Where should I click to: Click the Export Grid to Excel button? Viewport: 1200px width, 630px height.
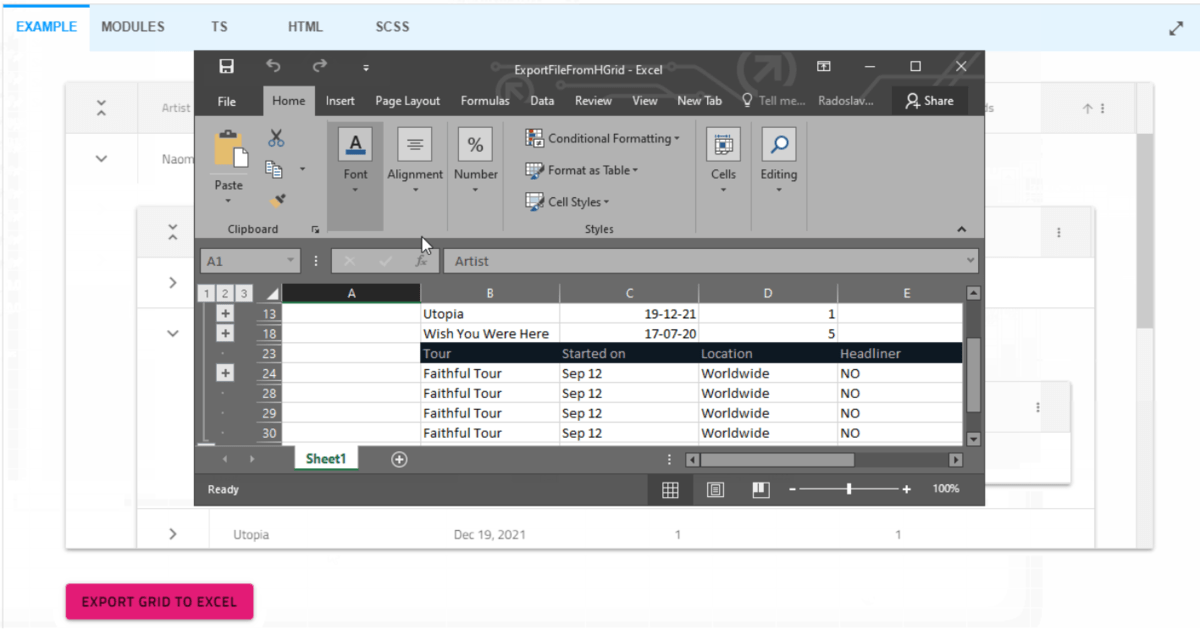click(x=159, y=602)
